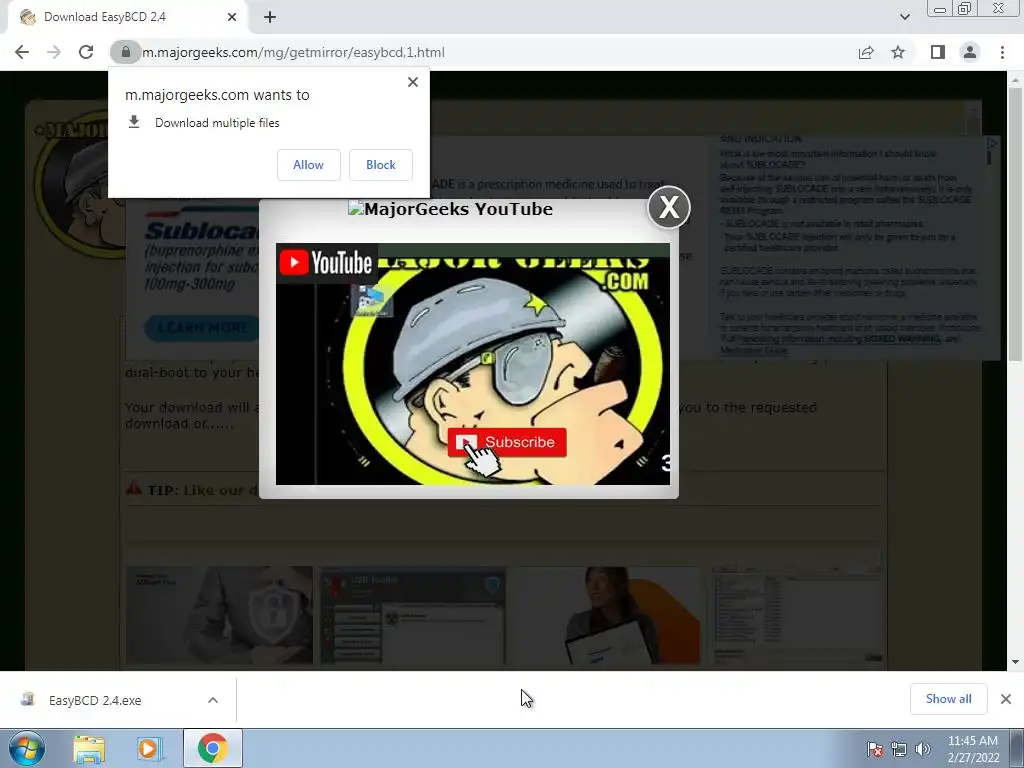The image size is (1024, 768).
Task: Click the red Subscribe button
Action: click(507, 442)
